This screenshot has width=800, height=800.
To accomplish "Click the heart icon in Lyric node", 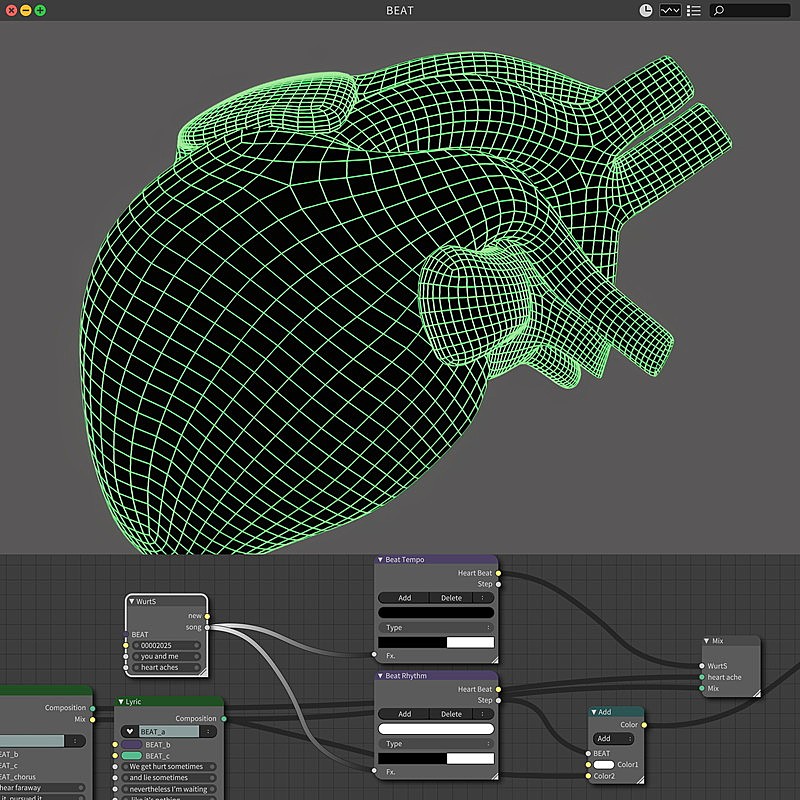I will [129, 732].
